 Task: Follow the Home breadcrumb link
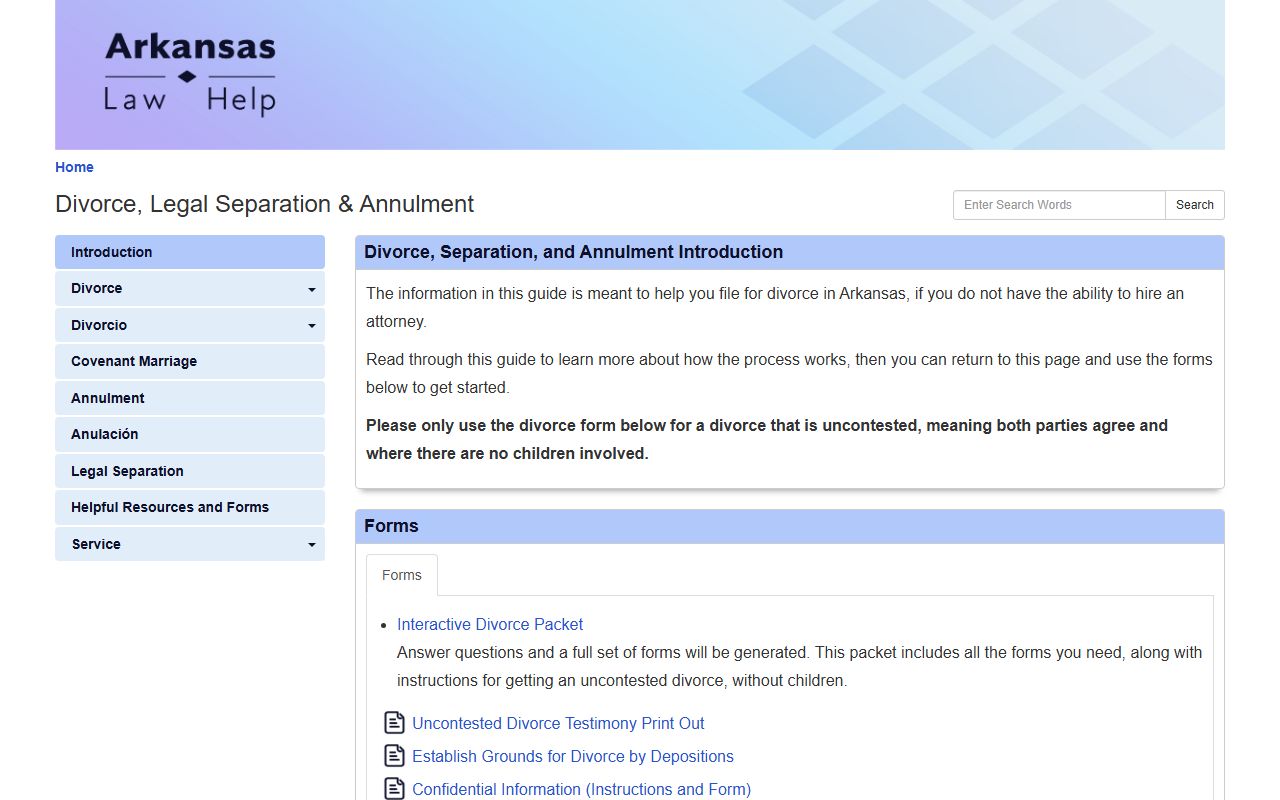74,167
